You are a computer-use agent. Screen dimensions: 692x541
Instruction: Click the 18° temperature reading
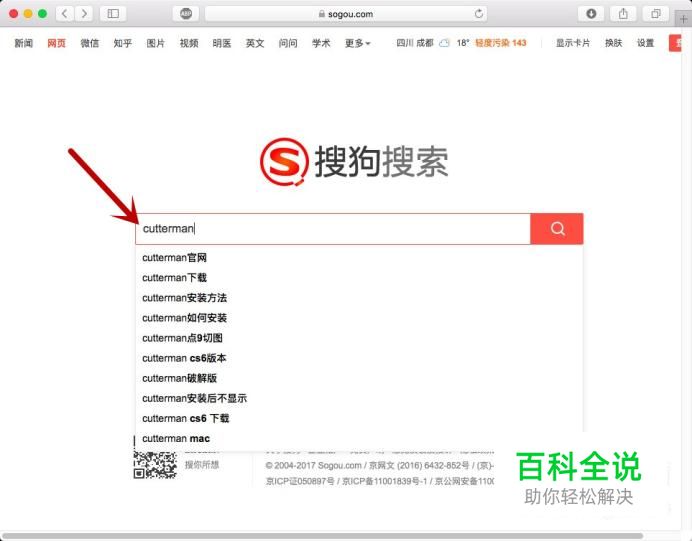(x=463, y=43)
